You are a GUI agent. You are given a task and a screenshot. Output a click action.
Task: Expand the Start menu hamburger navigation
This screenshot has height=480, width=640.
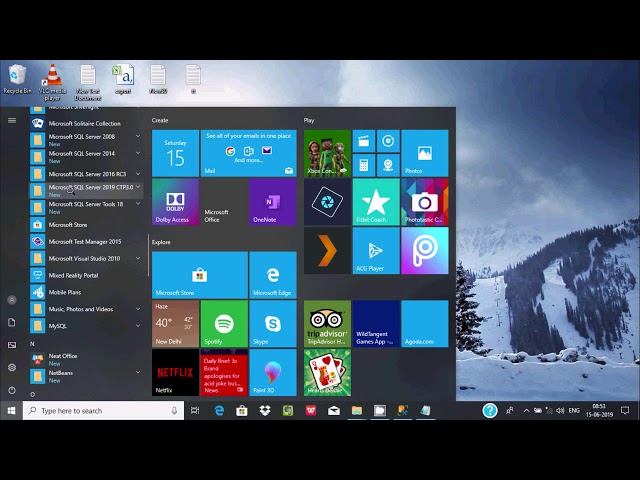(12, 120)
